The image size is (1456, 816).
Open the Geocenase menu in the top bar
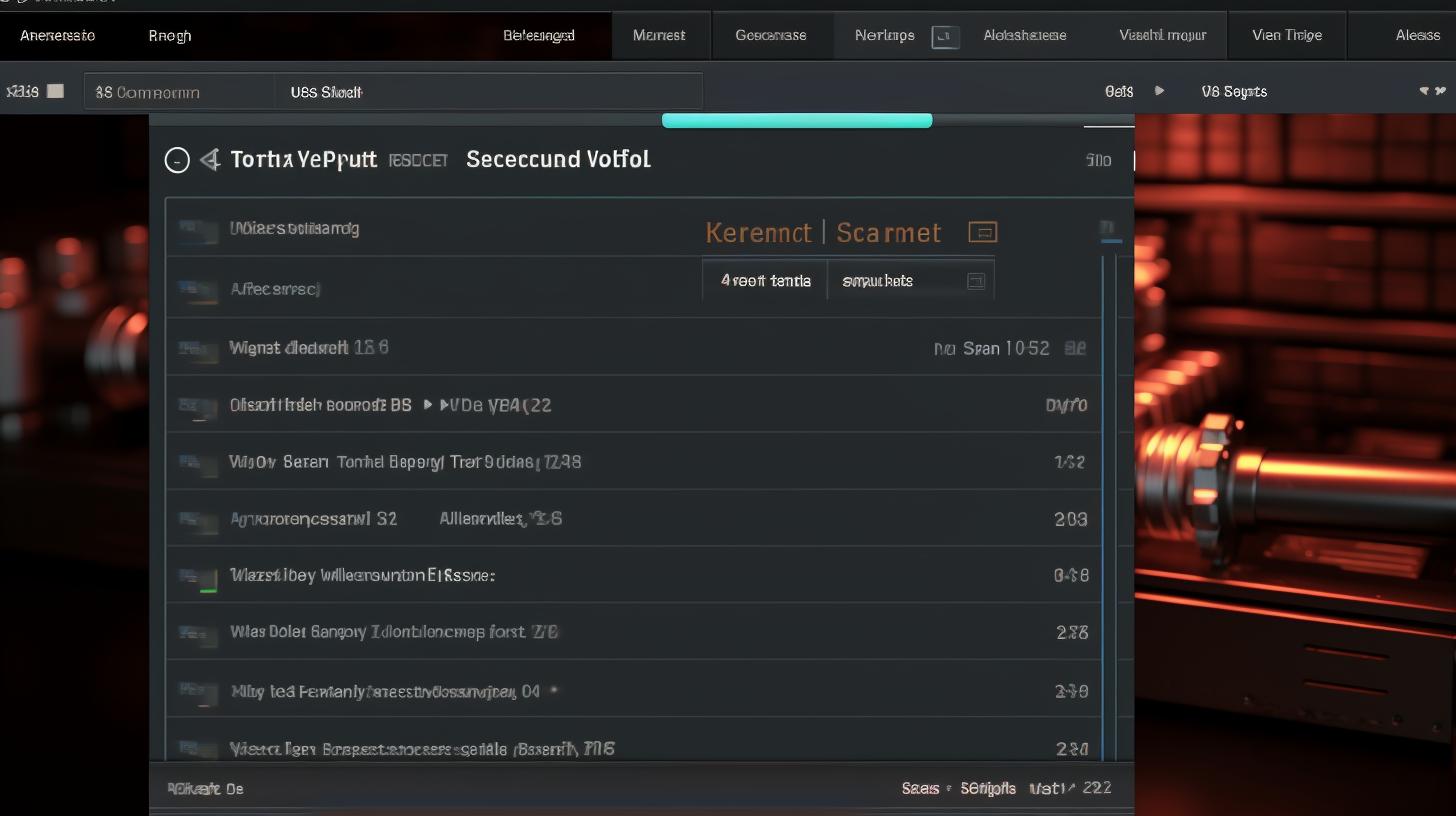coord(771,35)
